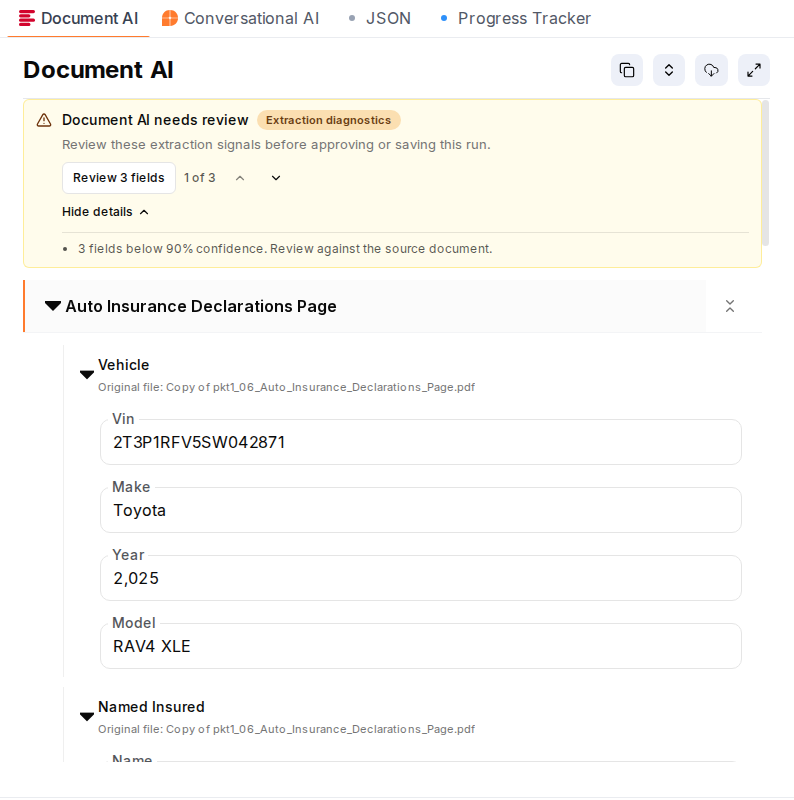Click the '3 fields below 90% confidence' message
This screenshot has width=794, height=800.
285,249
